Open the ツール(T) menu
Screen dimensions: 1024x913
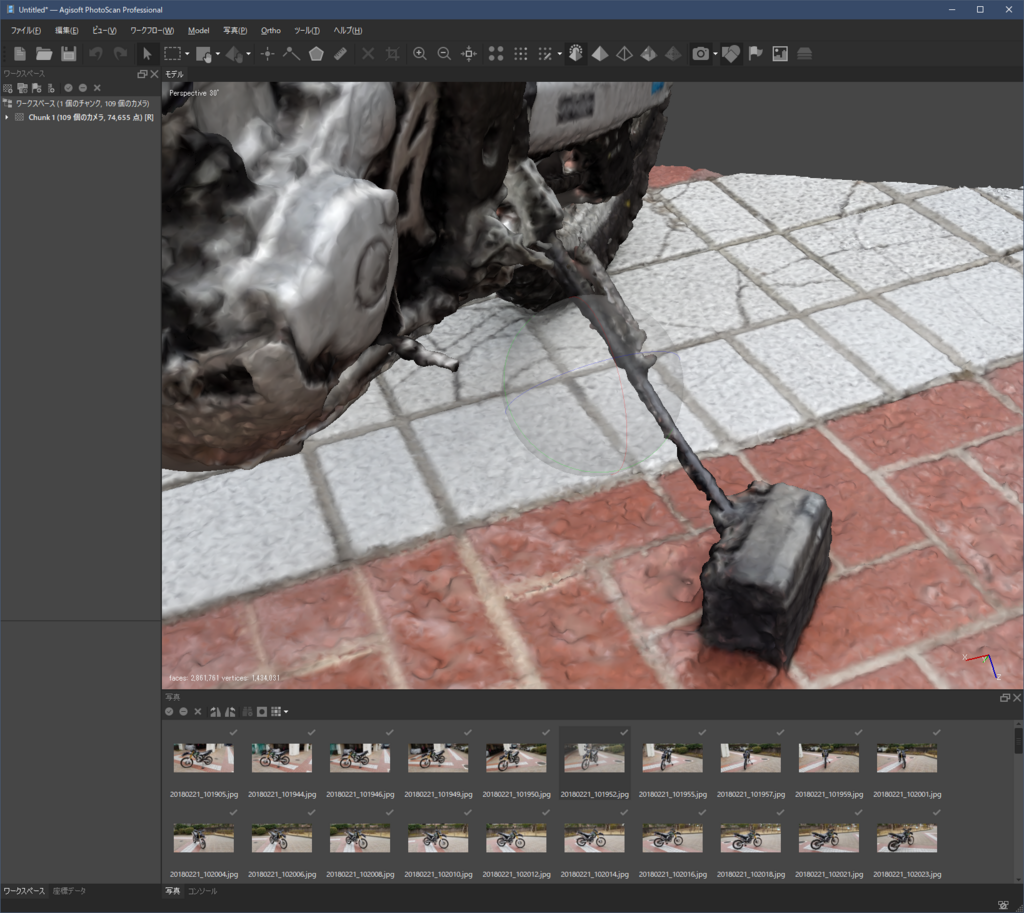pyautogui.click(x=307, y=31)
